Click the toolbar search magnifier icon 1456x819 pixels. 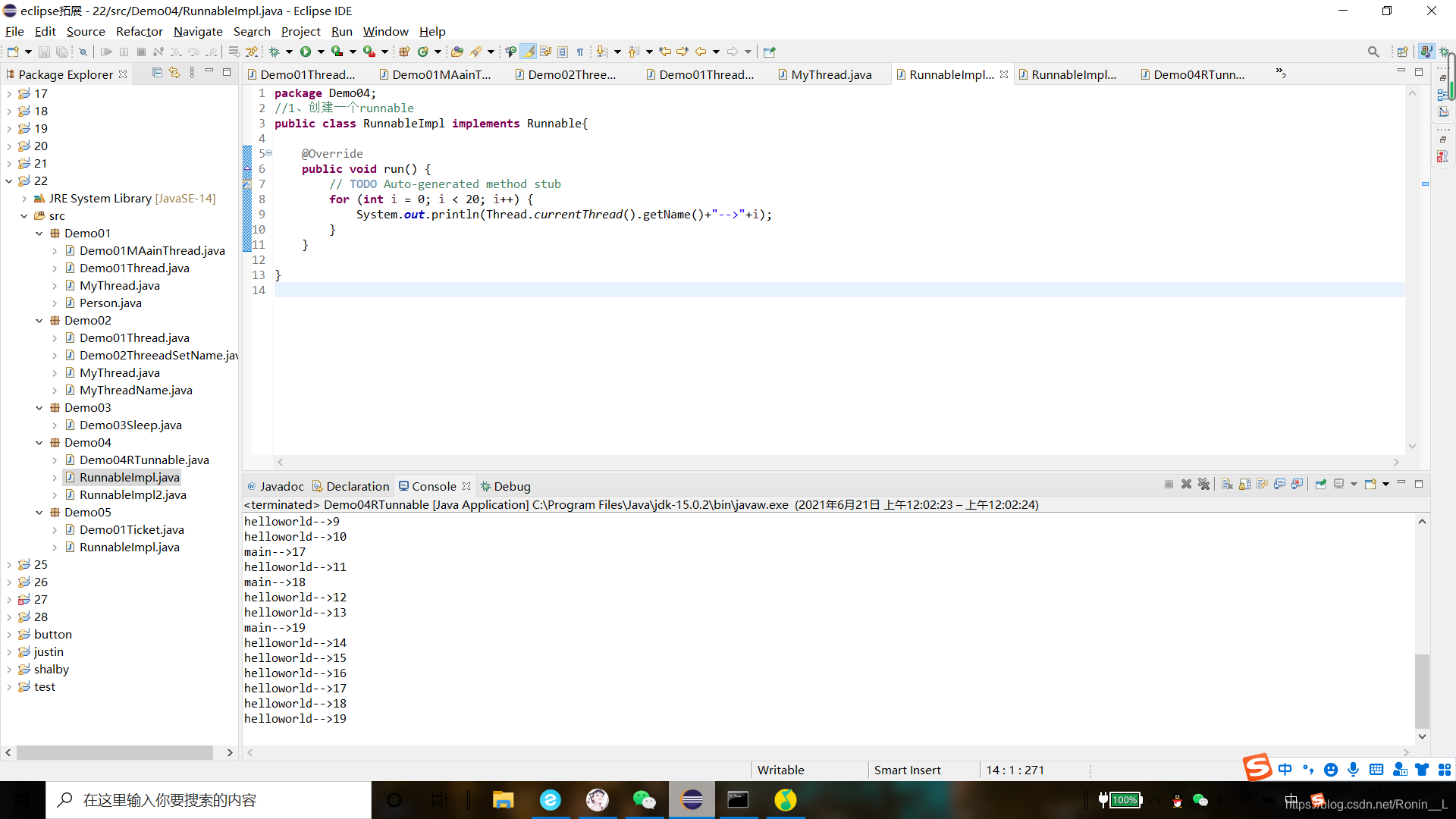click(1373, 52)
